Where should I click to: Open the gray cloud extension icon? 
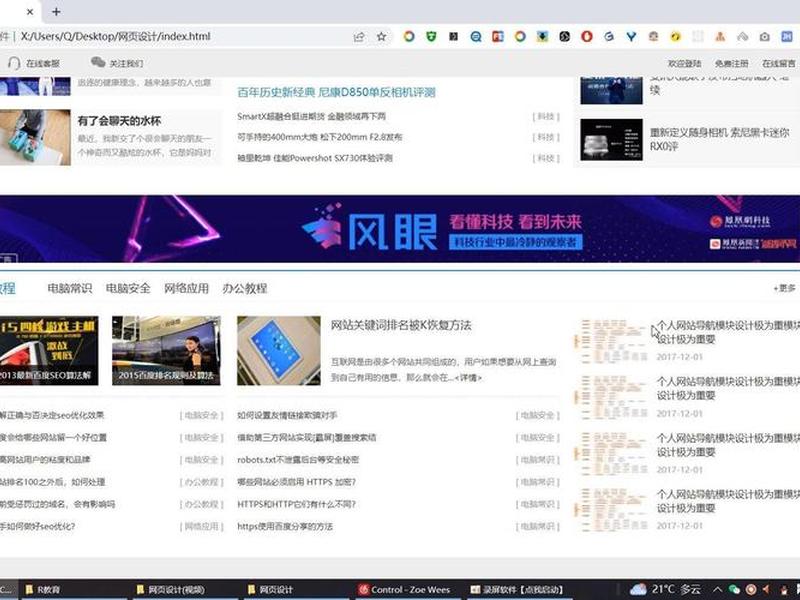(x=742, y=36)
